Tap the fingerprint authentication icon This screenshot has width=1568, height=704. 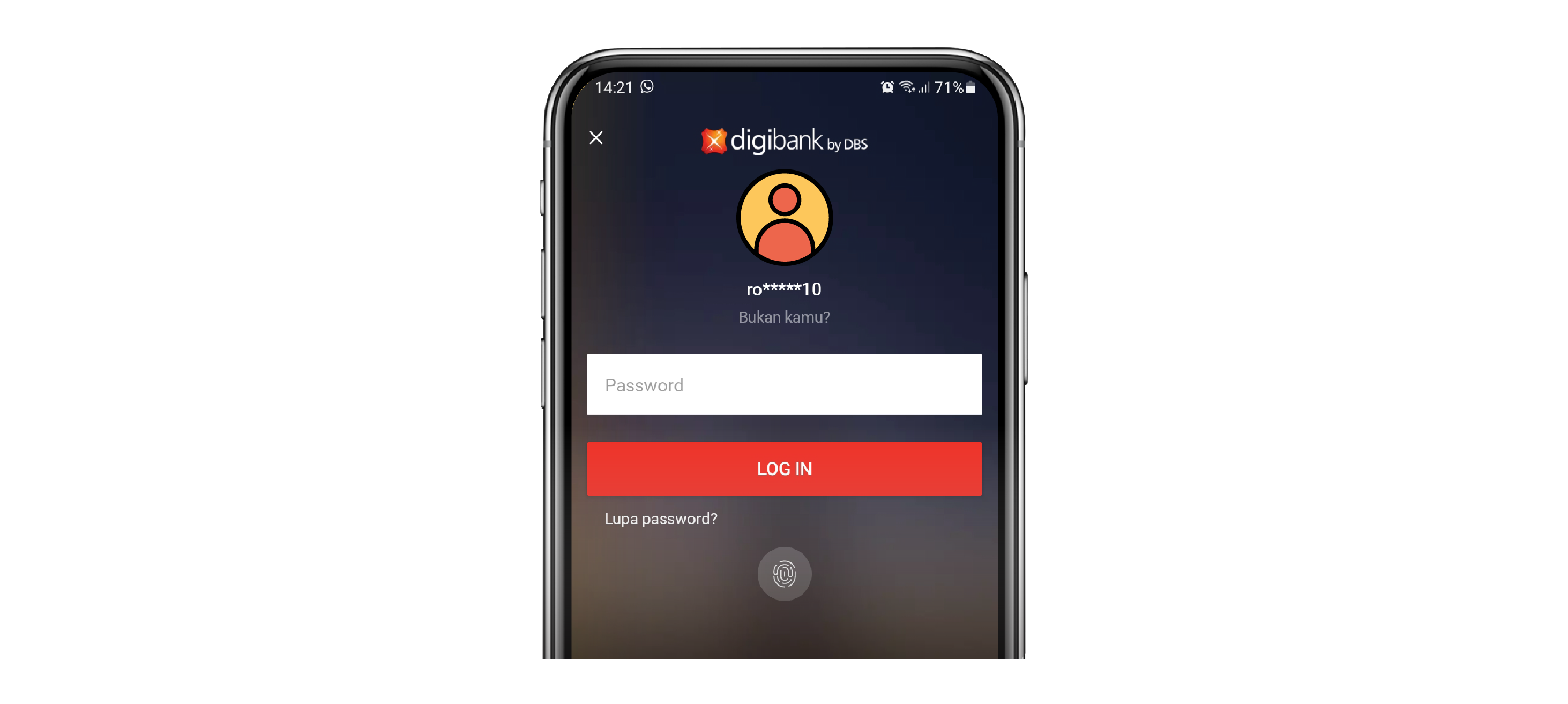(x=783, y=573)
